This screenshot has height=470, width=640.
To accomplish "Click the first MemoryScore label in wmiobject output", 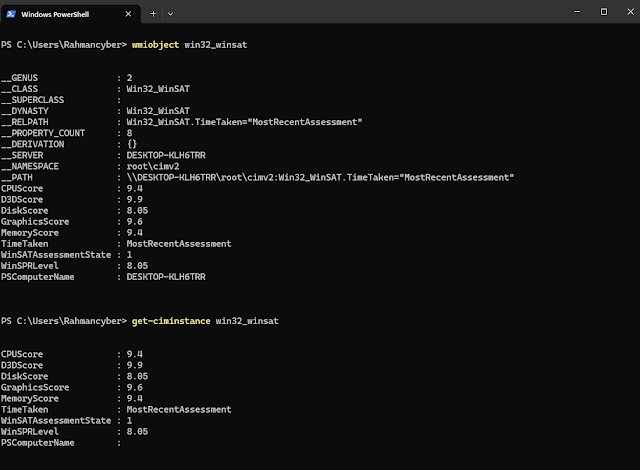I will [30, 233].
